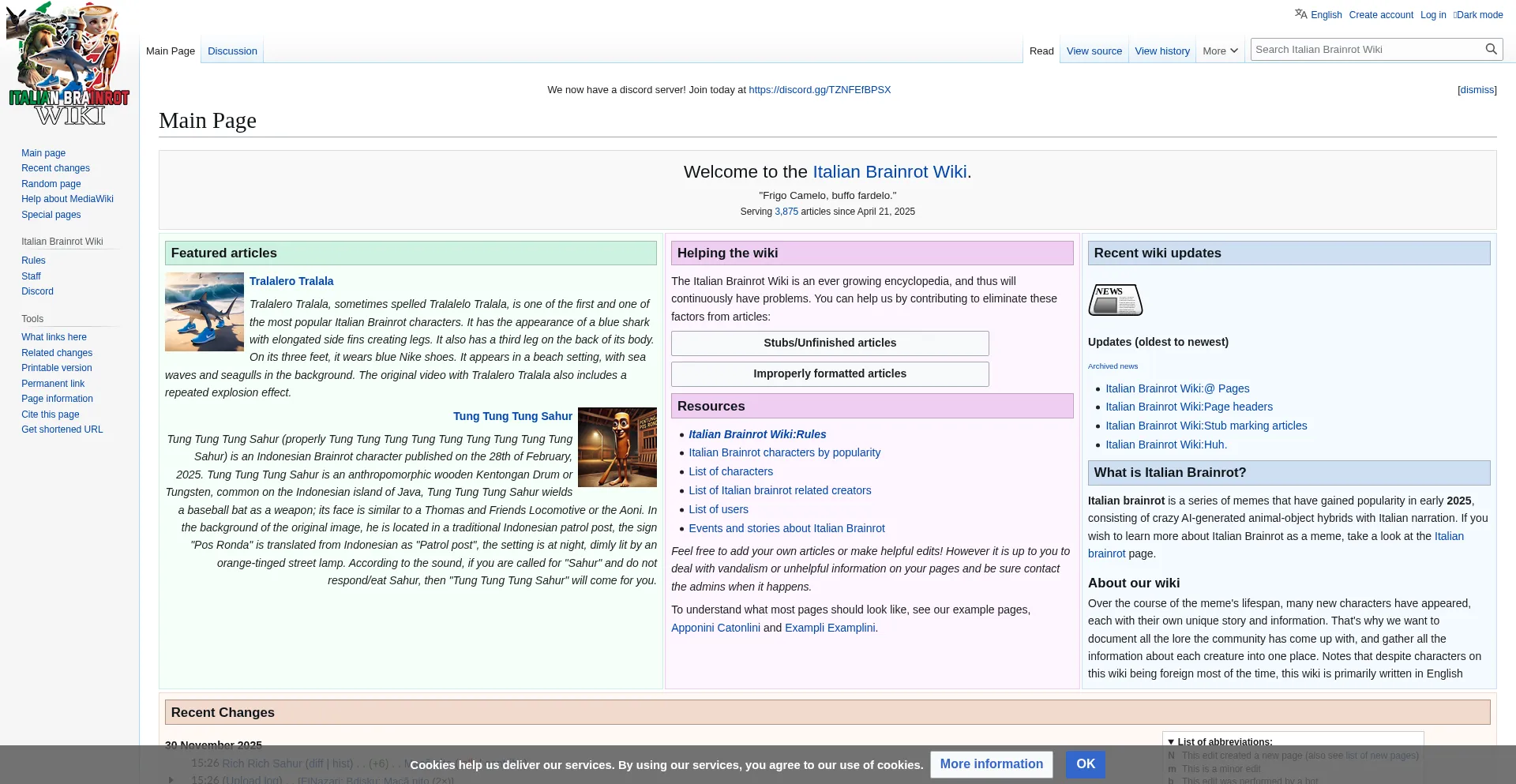Click the Stubs/Unfinished articles button
This screenshot has height=784, width=1516.
coord(829,343)
